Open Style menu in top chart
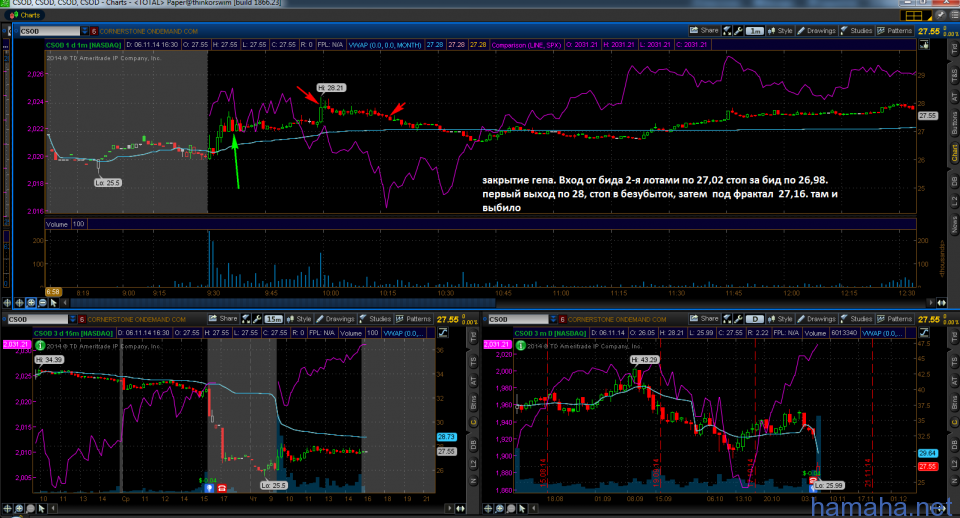 click(x=781, y=31)
